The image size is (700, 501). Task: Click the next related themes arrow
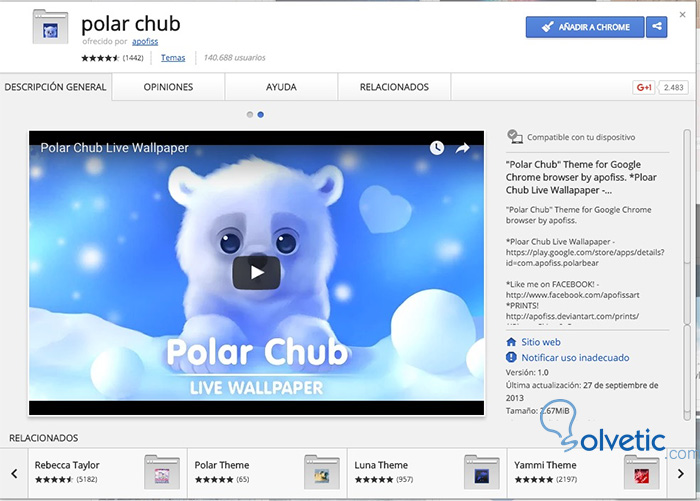[681, 473]
